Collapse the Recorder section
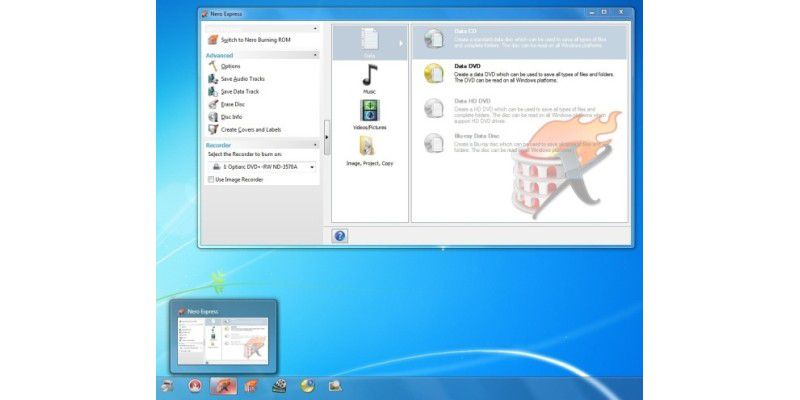This screenshot has height=400, width=800. (x=315, y=145)
